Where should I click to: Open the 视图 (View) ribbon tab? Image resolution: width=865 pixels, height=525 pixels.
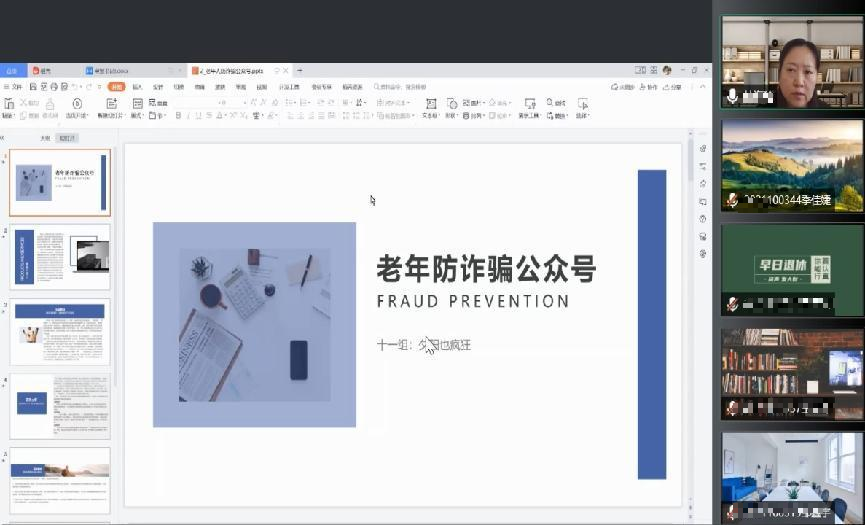[261, 87]
